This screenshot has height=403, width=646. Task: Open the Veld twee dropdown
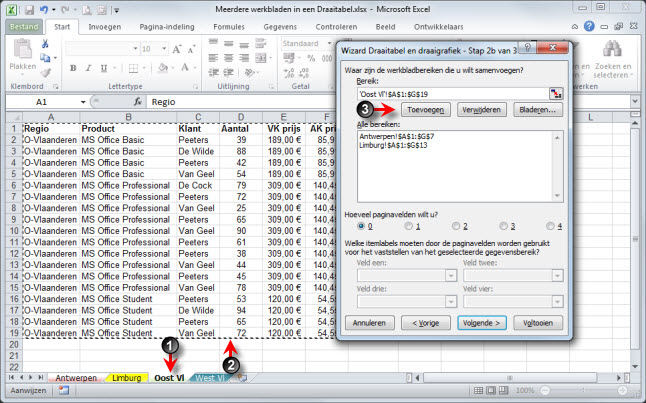click(557, 275)
